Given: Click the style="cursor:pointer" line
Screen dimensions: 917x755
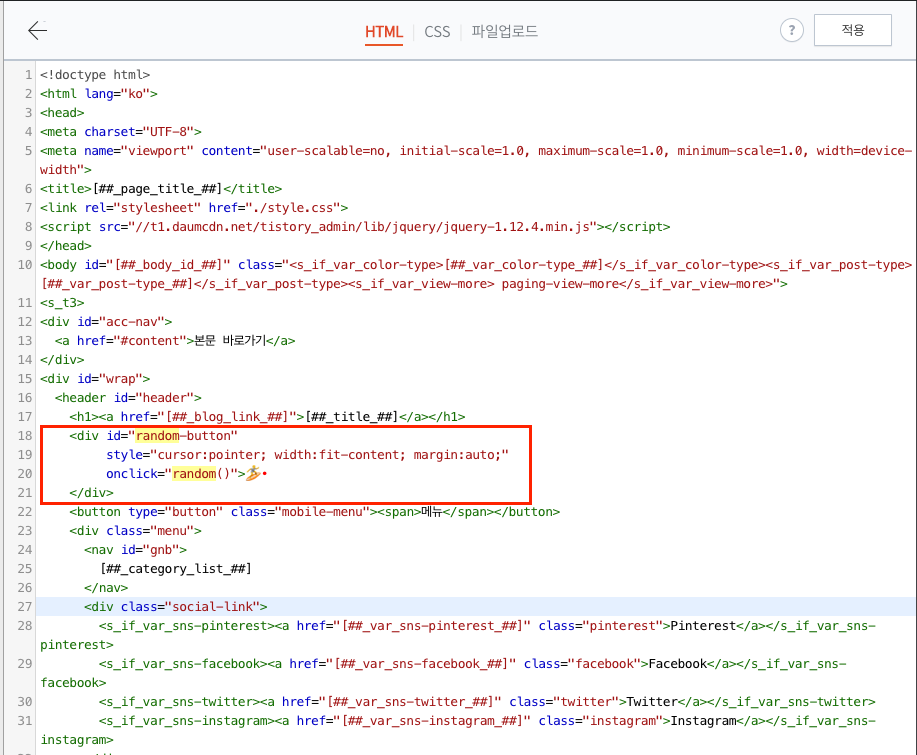Looking at the screenshot, I should click(x=307, y=455).
